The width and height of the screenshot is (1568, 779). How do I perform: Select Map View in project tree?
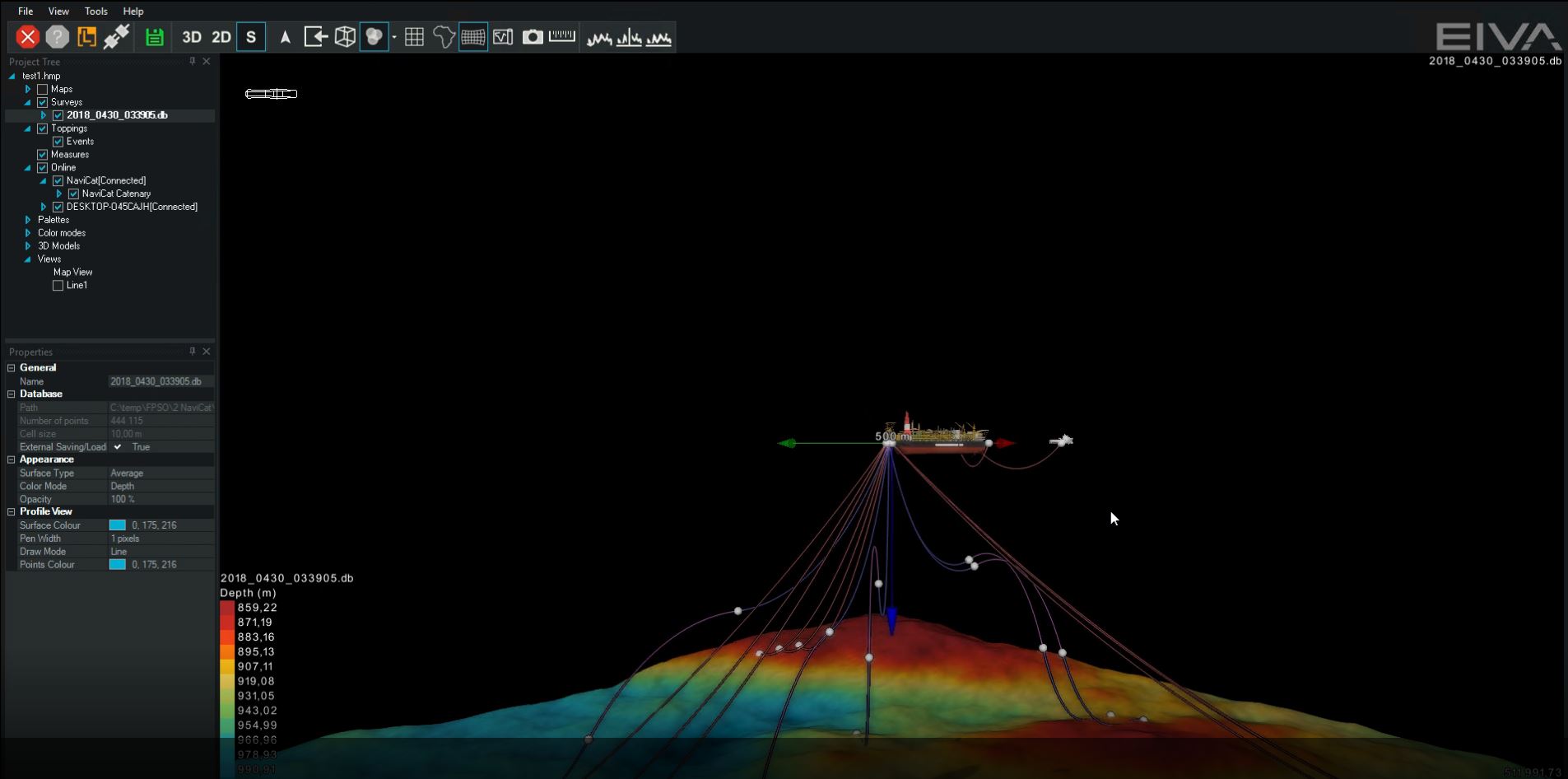pos(72,273)
